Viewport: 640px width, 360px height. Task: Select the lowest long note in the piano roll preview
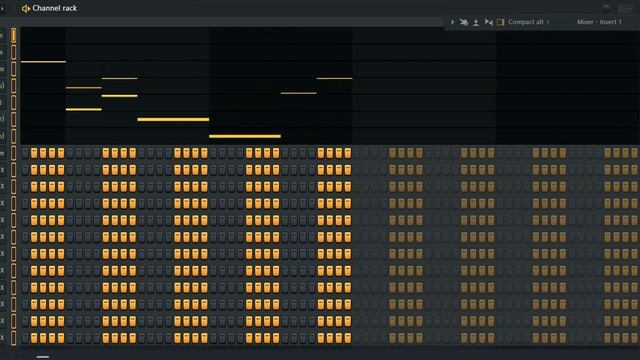click(x=245, y=136)
